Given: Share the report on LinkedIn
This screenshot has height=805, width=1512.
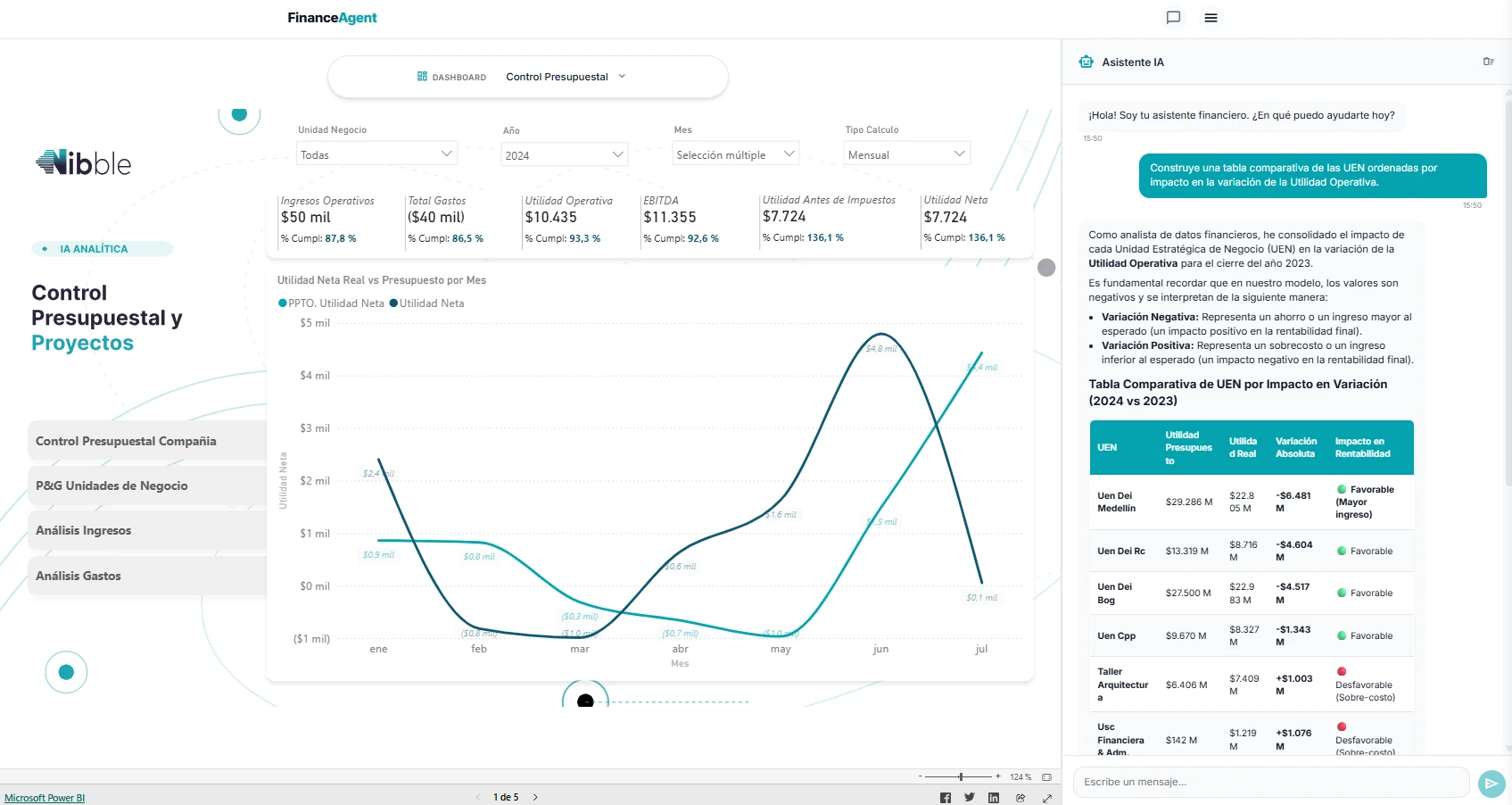Looking at the screenshot, I should (x=994, y=798).
